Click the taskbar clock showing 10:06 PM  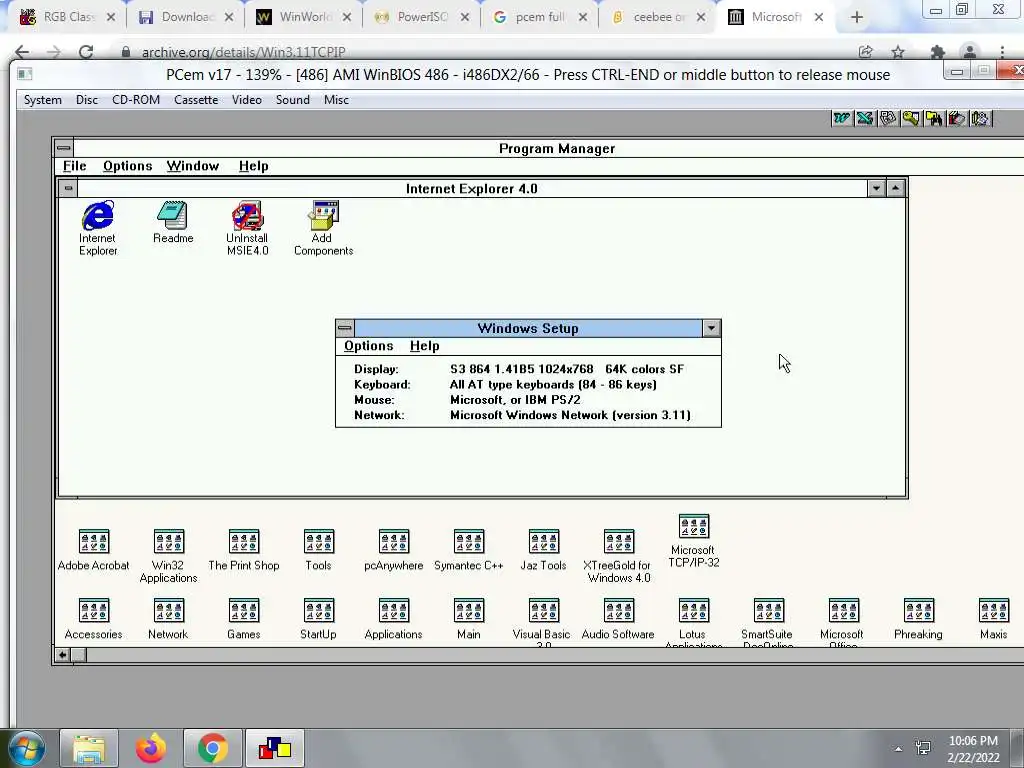pyautogui.click(x=973, y=749)
